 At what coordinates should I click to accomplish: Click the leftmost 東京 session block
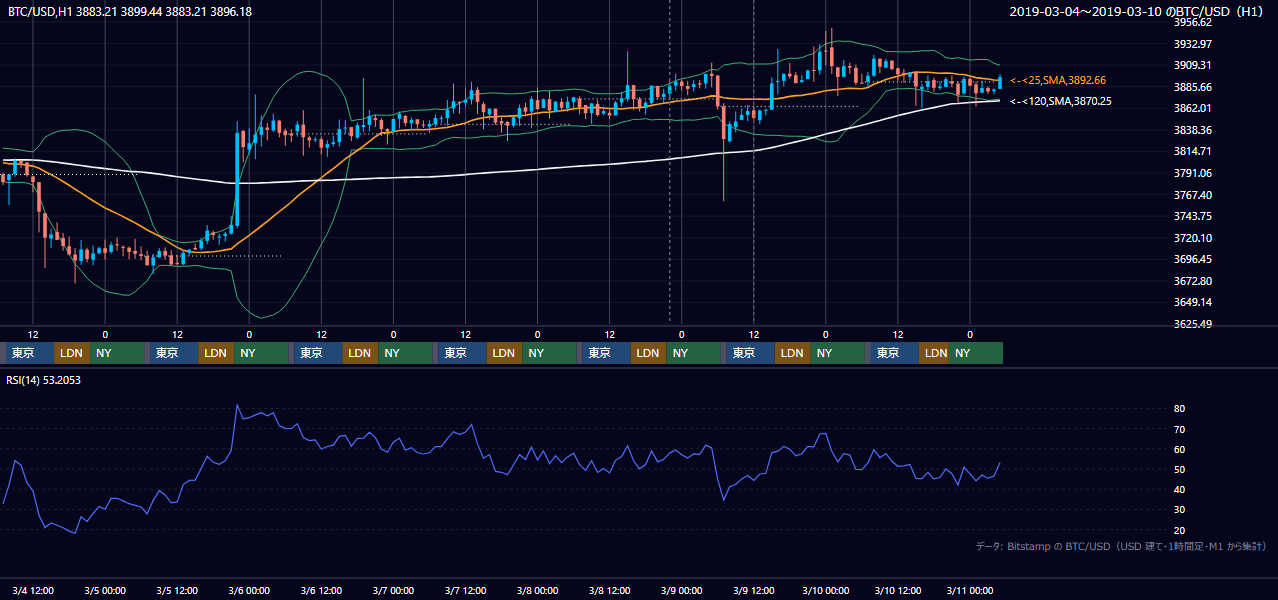point(30,353)
